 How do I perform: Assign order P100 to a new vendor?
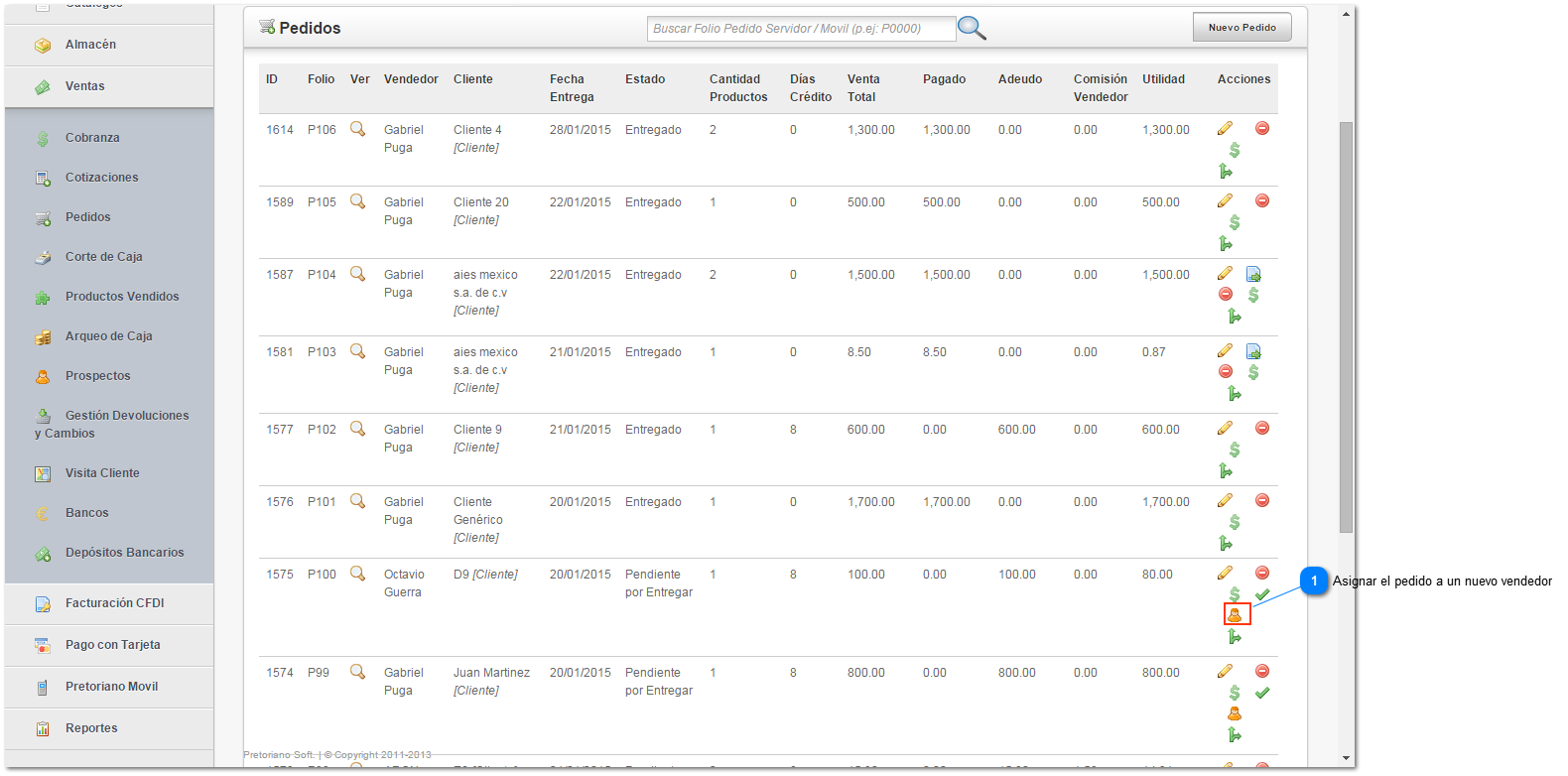[x=1237, y=615]
